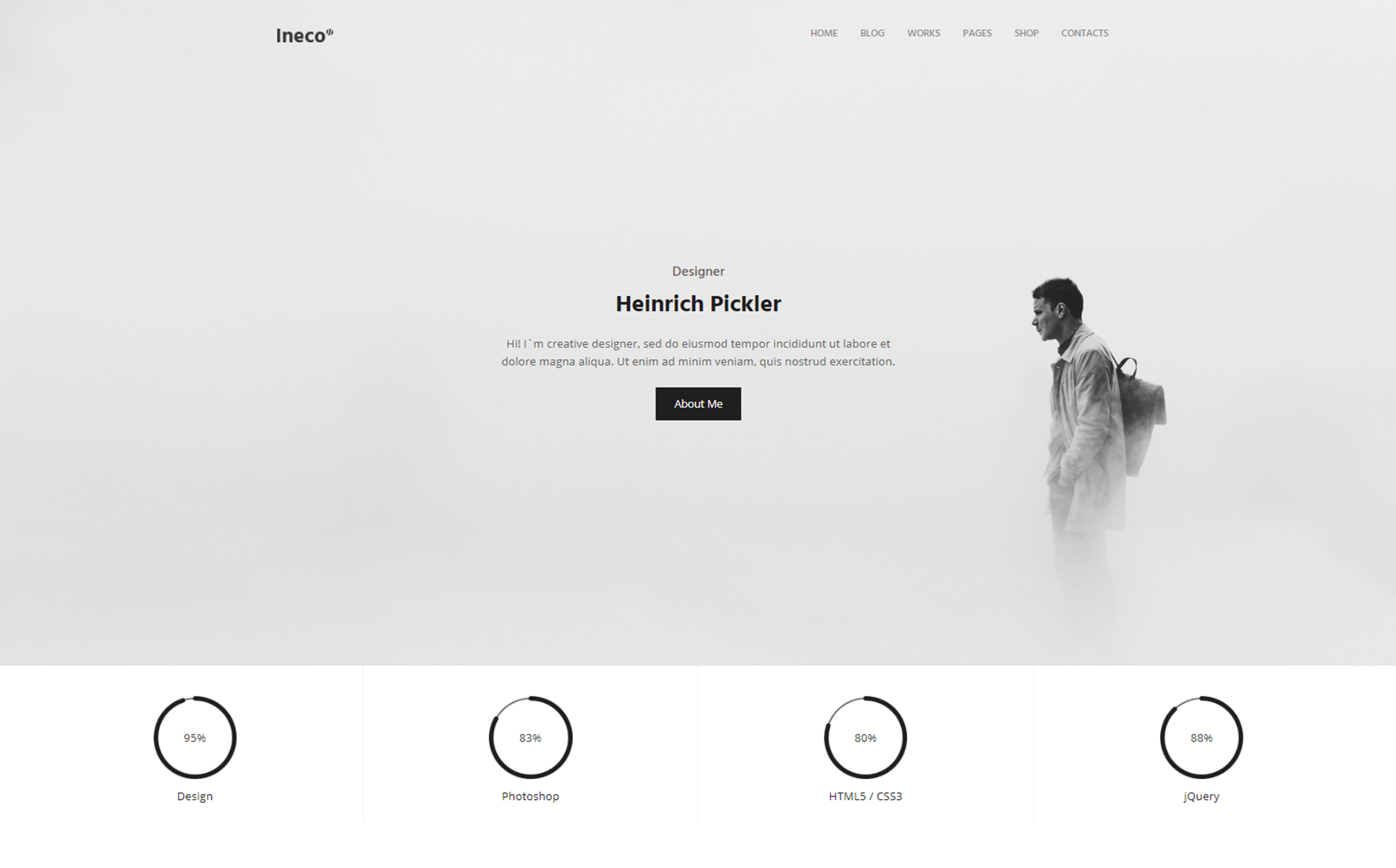Select the WORKS tab in navigation
1396x868 pixels.
(x=923, y=33)
